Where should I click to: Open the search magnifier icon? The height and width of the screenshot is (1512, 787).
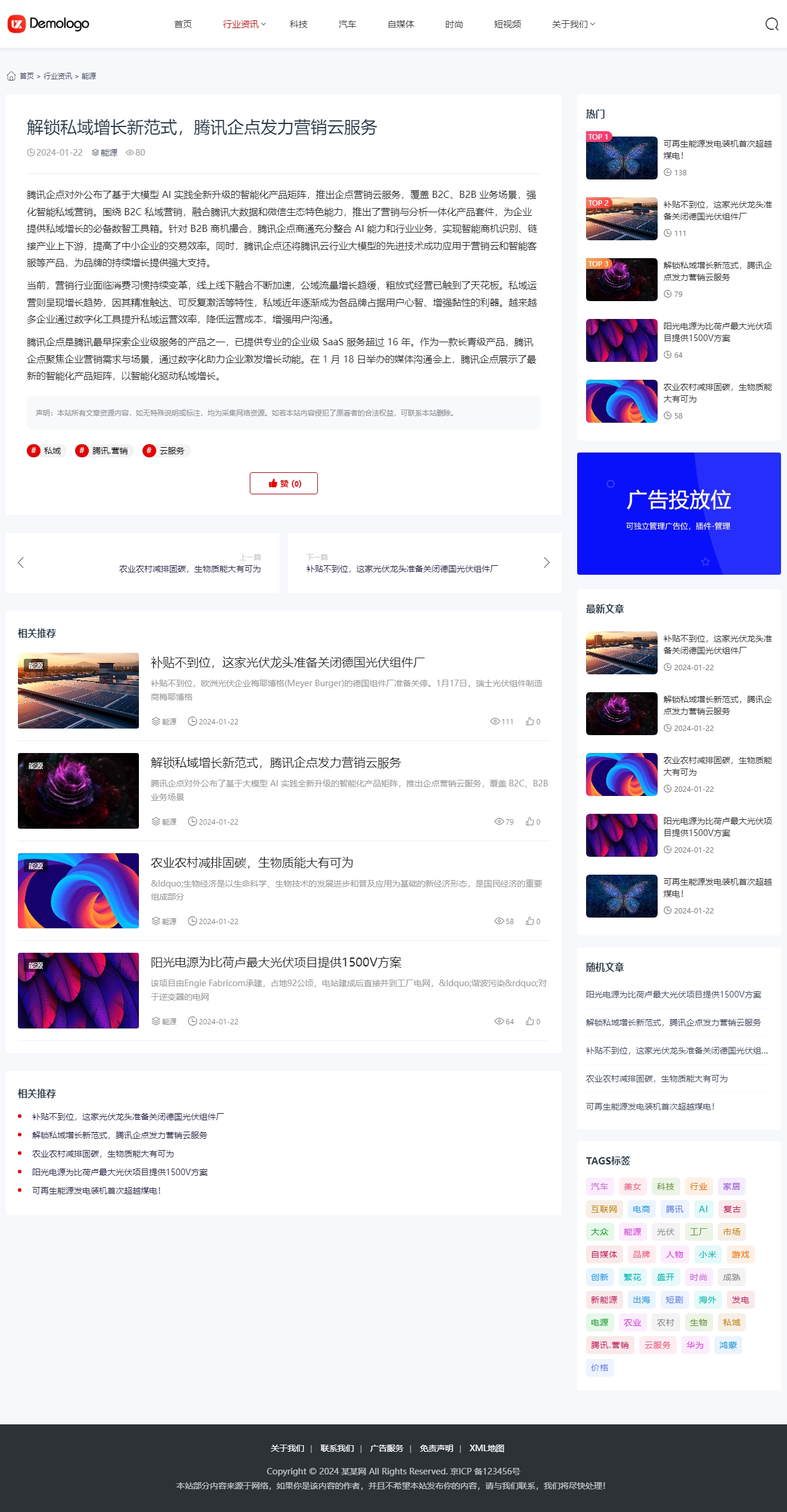771,24
